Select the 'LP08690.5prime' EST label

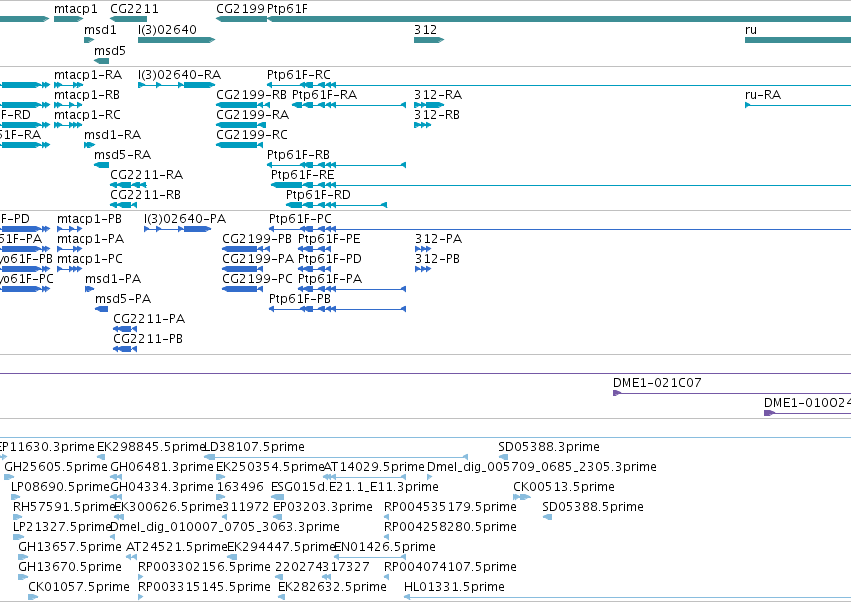60,486
